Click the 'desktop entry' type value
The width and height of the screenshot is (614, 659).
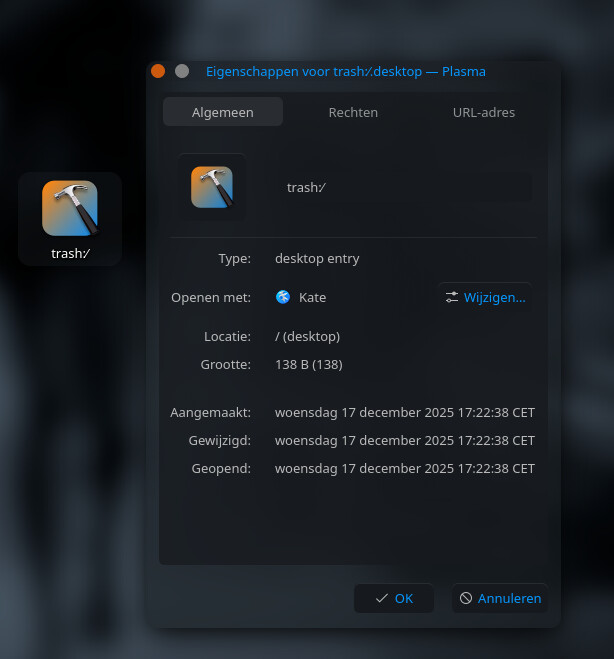(x=317, y=258)
